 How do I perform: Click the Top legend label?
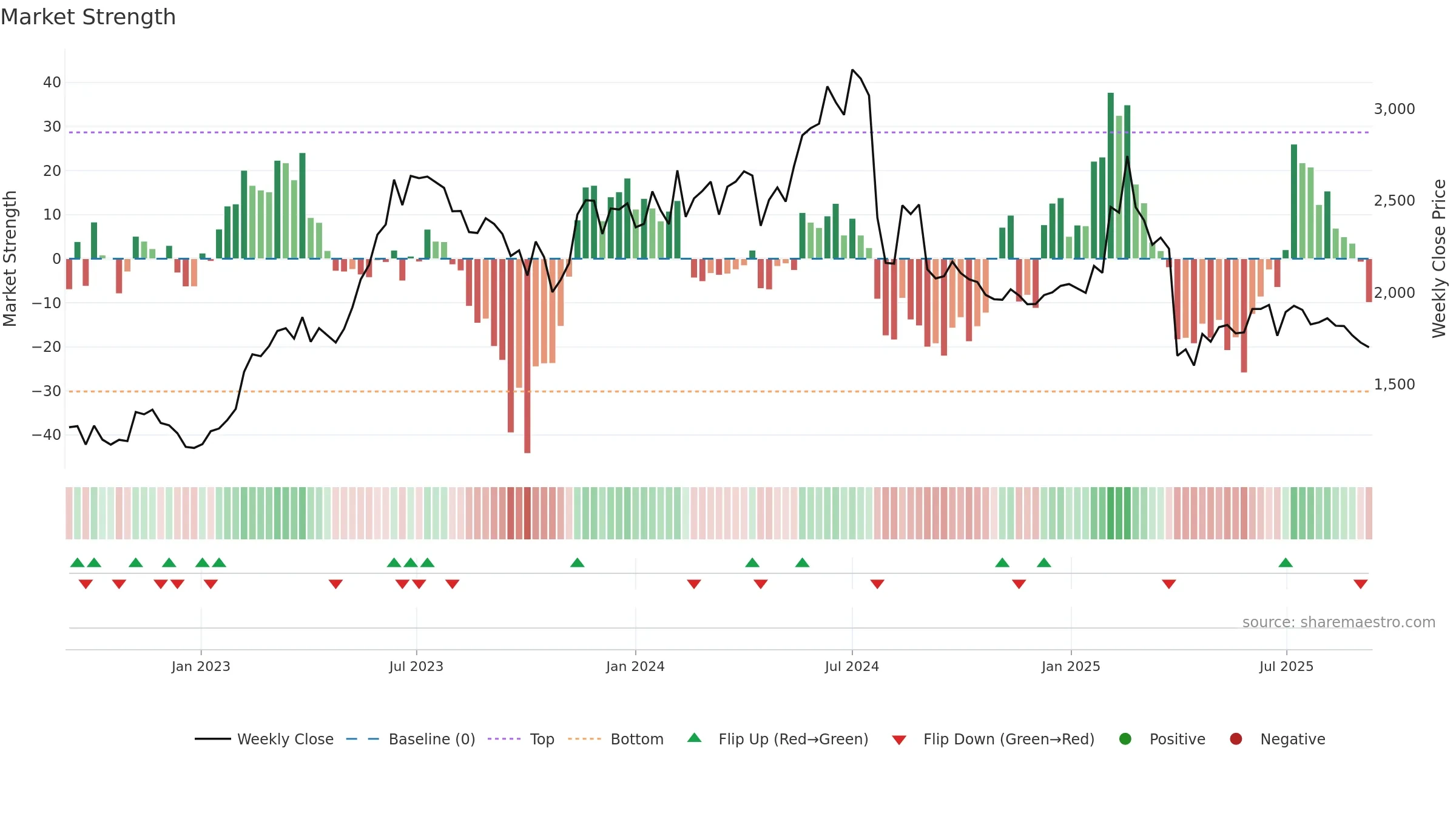[x=542, y=739]
